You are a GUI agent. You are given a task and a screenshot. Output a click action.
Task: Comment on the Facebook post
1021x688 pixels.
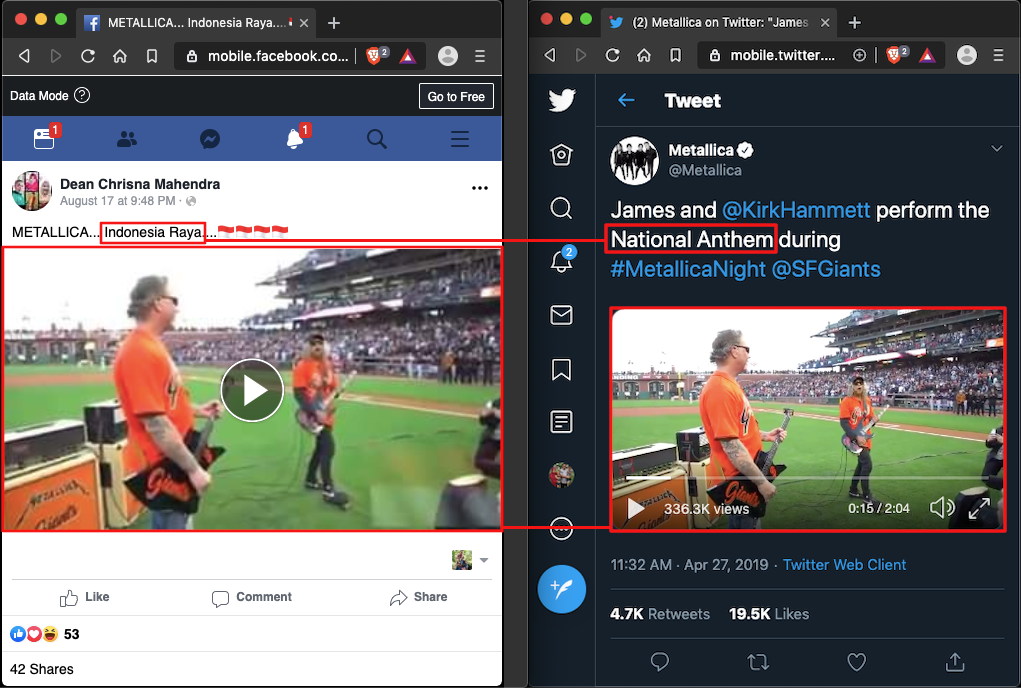tap(252, 597)
